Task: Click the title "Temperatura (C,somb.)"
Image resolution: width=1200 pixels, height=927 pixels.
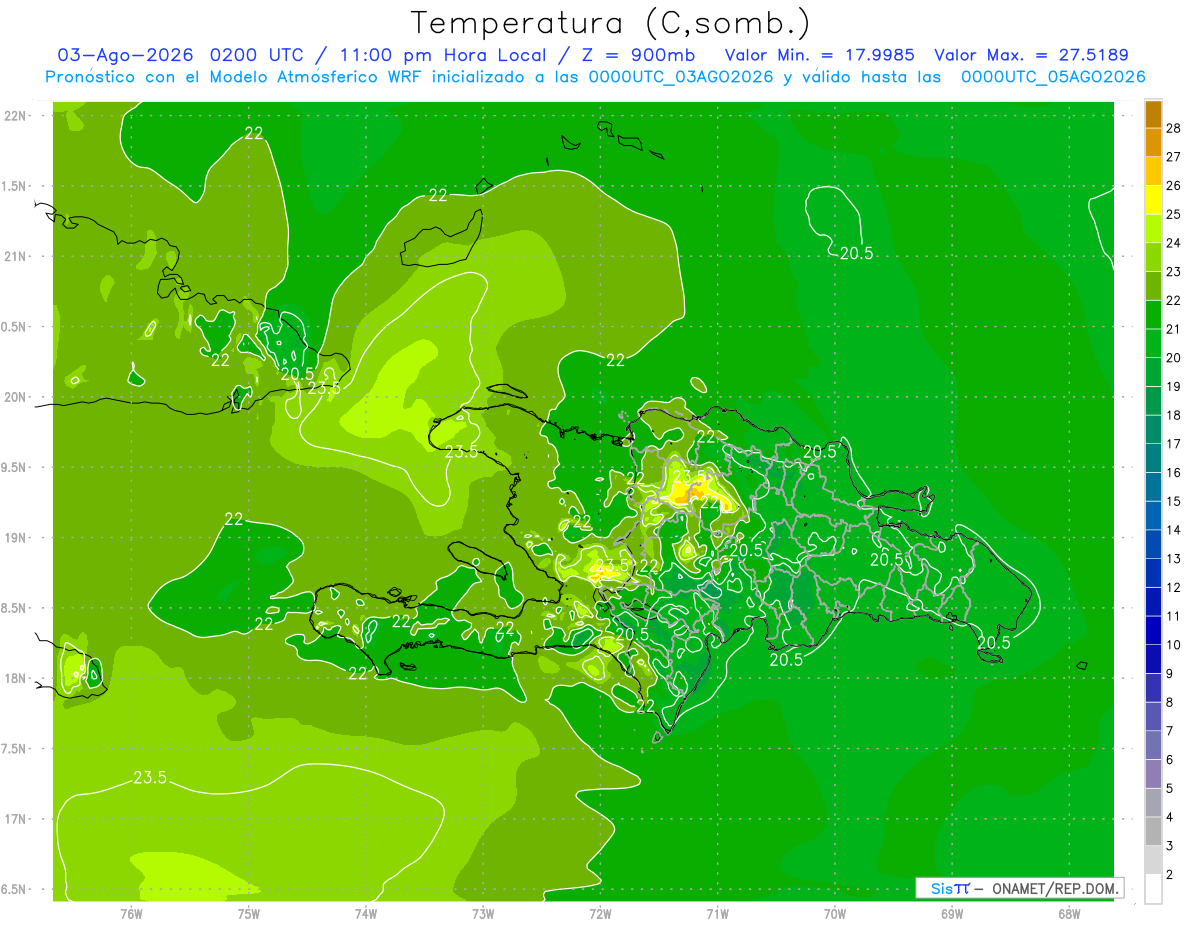Action: click(x=611, y=23)
